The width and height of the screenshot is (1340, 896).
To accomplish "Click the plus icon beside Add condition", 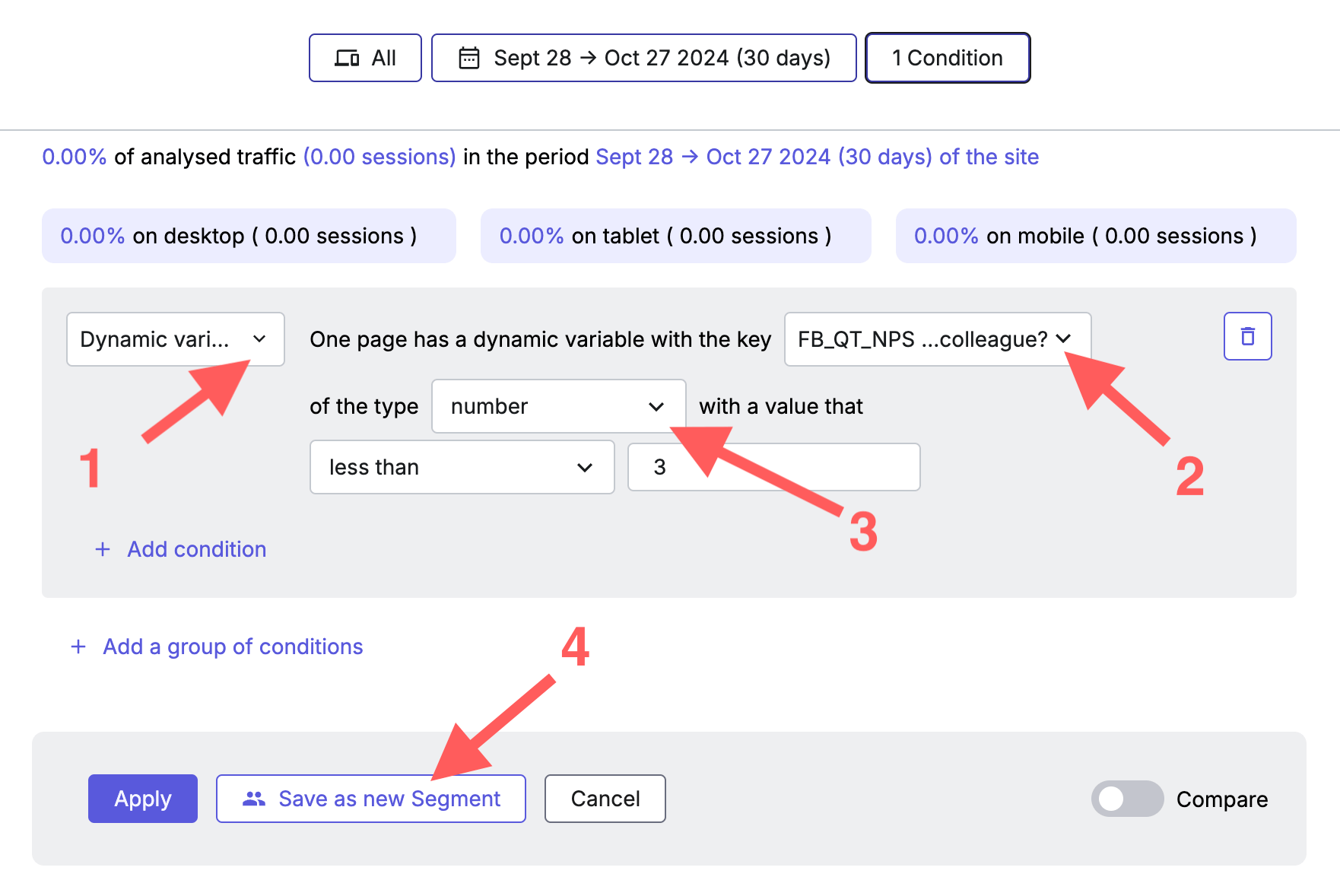I will coord(103,549).
